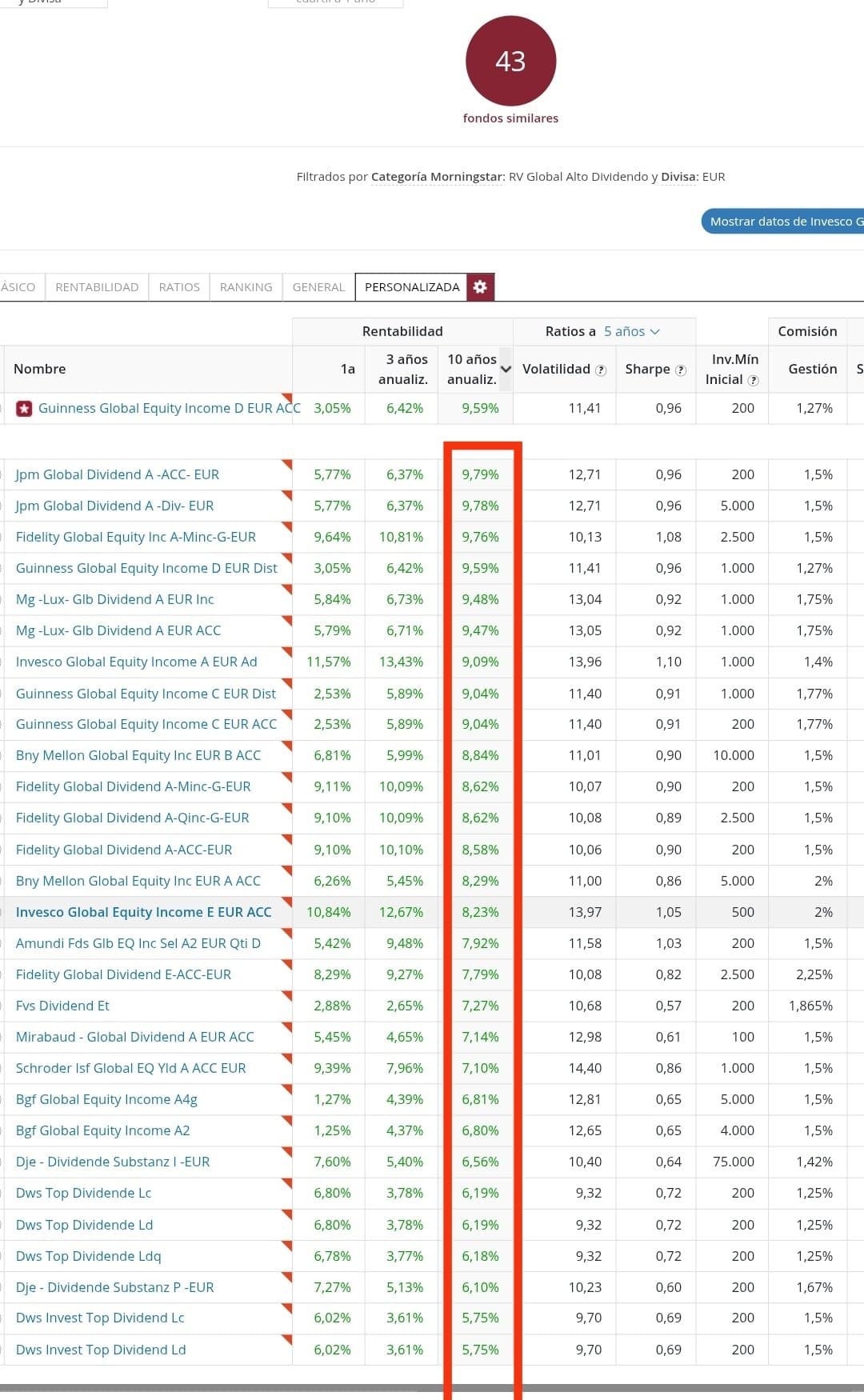Open Fidelity Global Dividend A-Qinc-G-EUR

[x=133, y=818]
